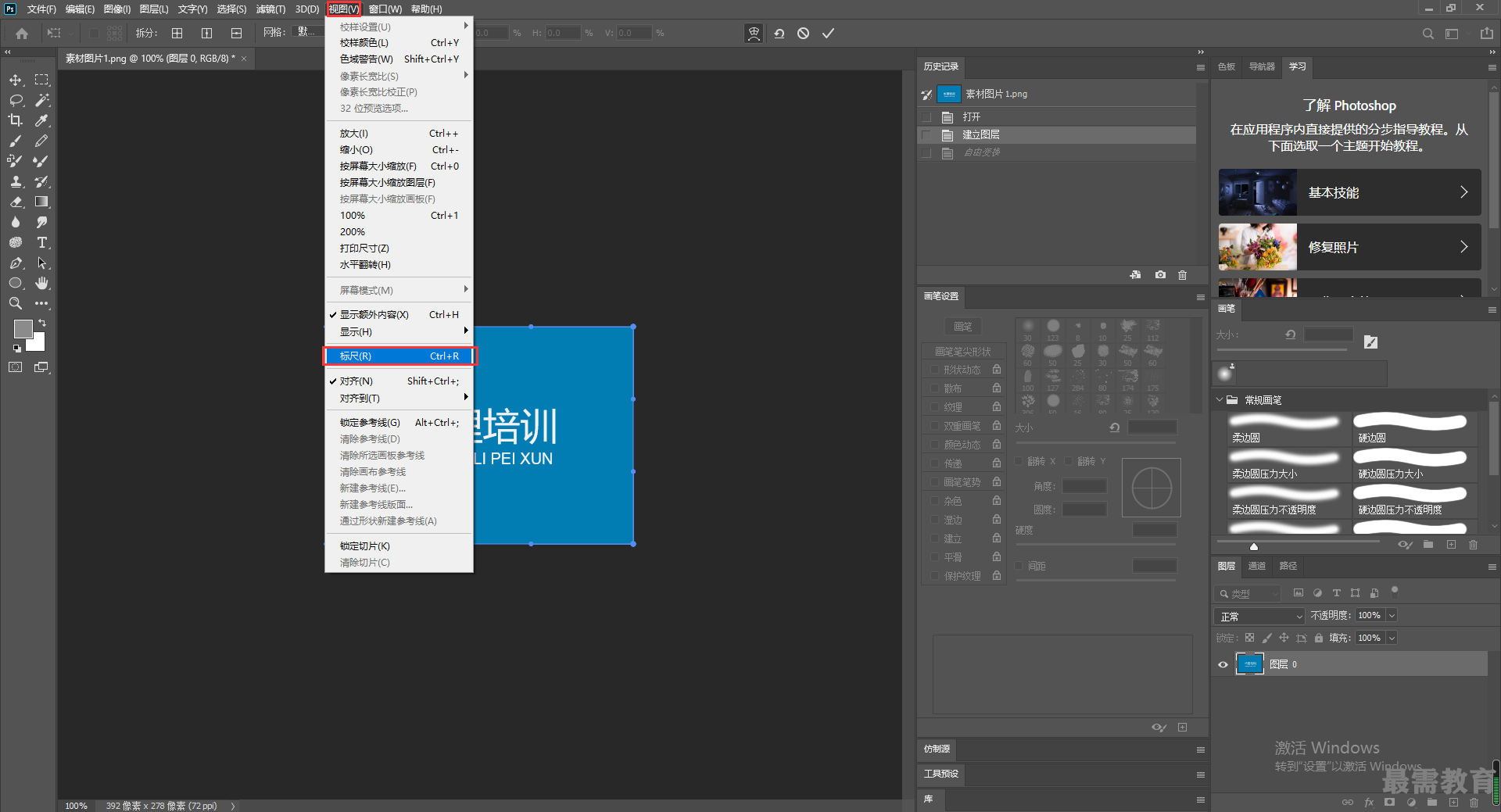Viewport: 1501px width, 812px height.
Task: Select the Zoom magnifier tool
Action: (16, 303)
